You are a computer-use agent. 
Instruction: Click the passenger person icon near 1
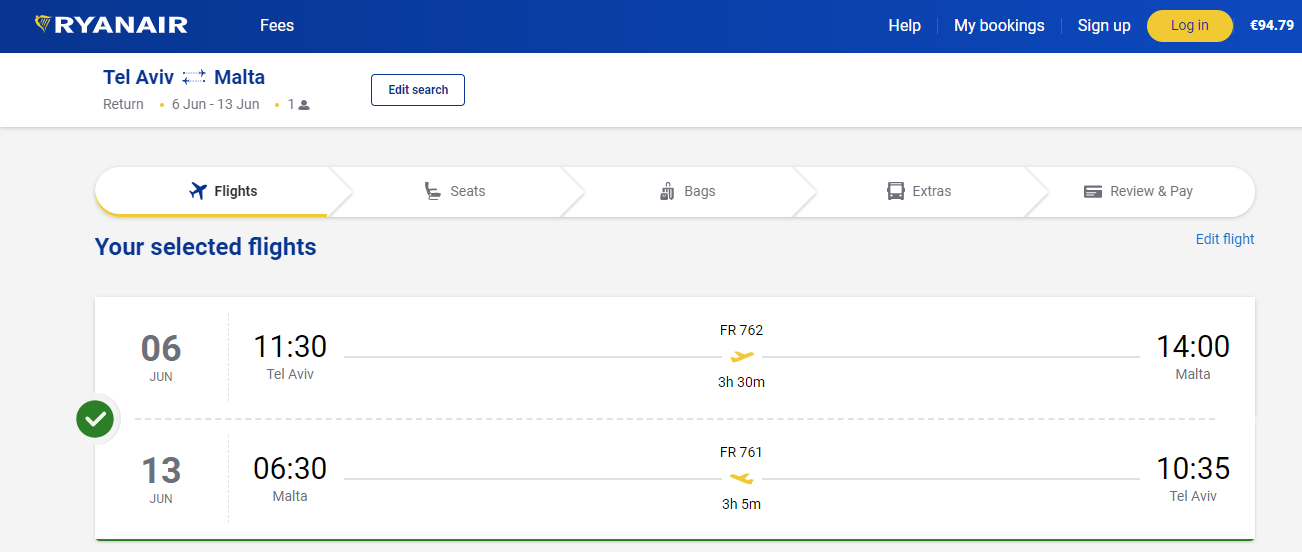pyautogui.click(x=304, y=105)
